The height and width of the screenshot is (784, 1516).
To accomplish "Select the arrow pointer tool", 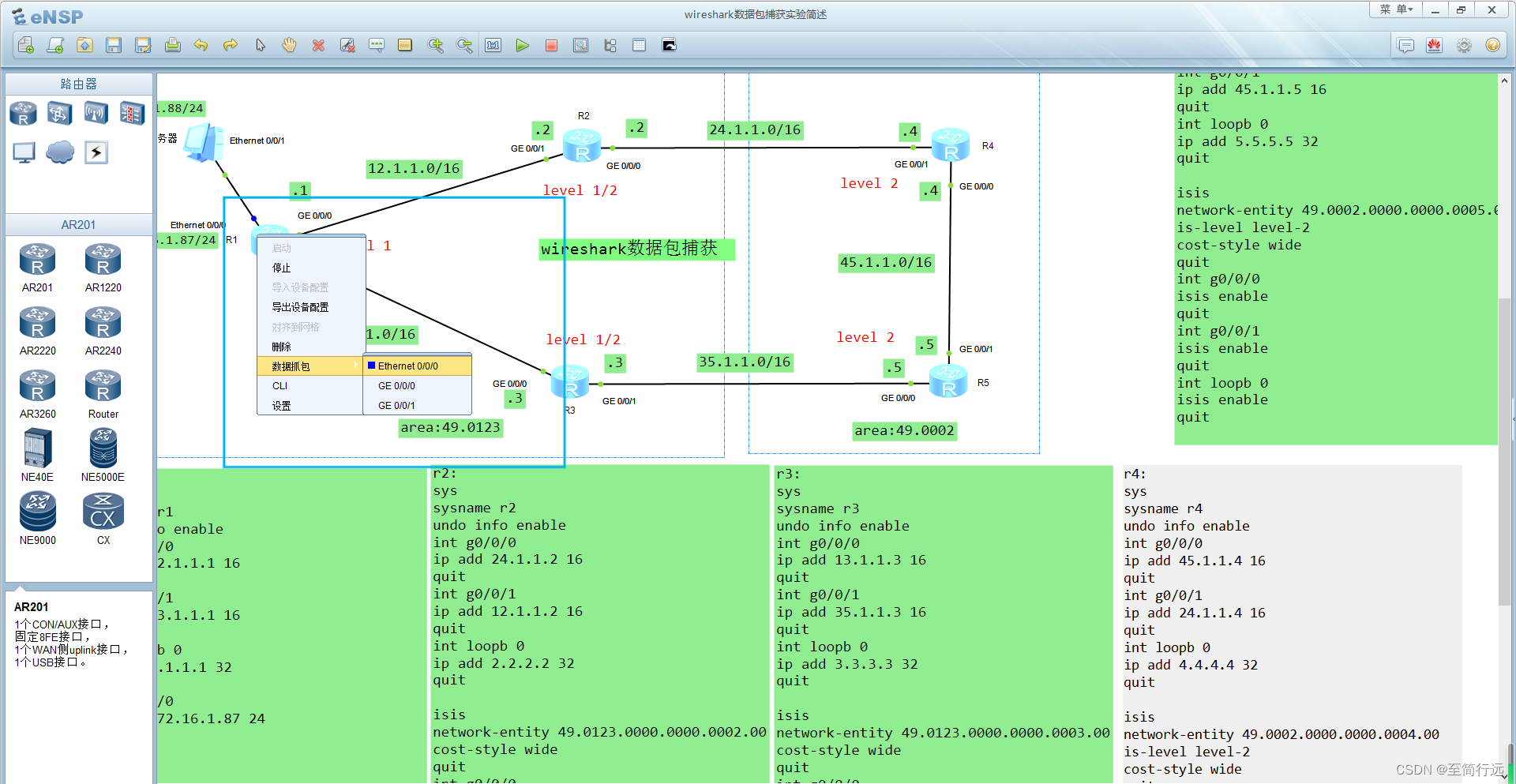I will [x=260, y=45].
